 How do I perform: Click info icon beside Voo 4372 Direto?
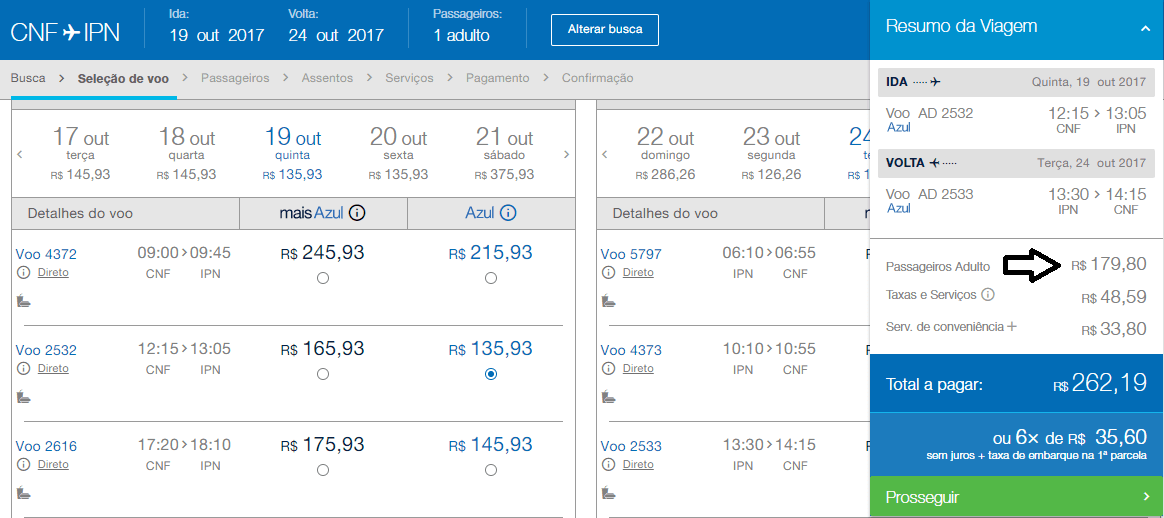point(23,273)
